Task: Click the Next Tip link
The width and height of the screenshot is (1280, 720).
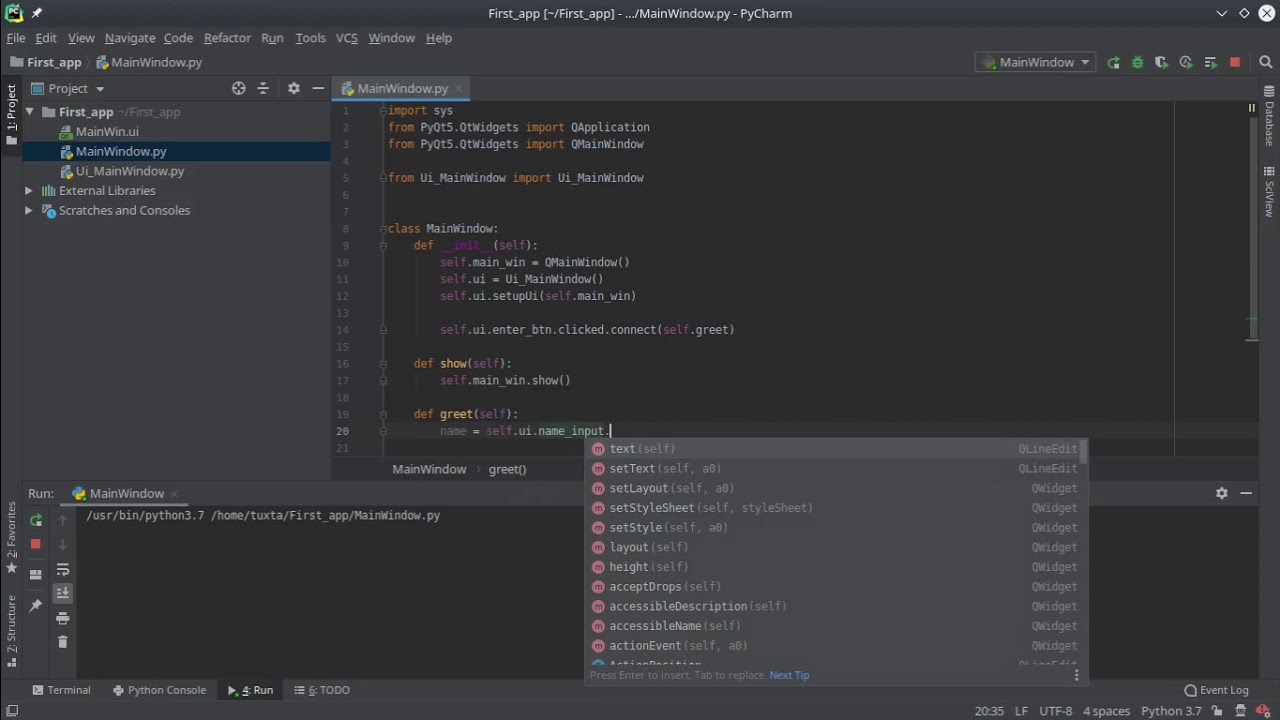Action: click(789, 675)
